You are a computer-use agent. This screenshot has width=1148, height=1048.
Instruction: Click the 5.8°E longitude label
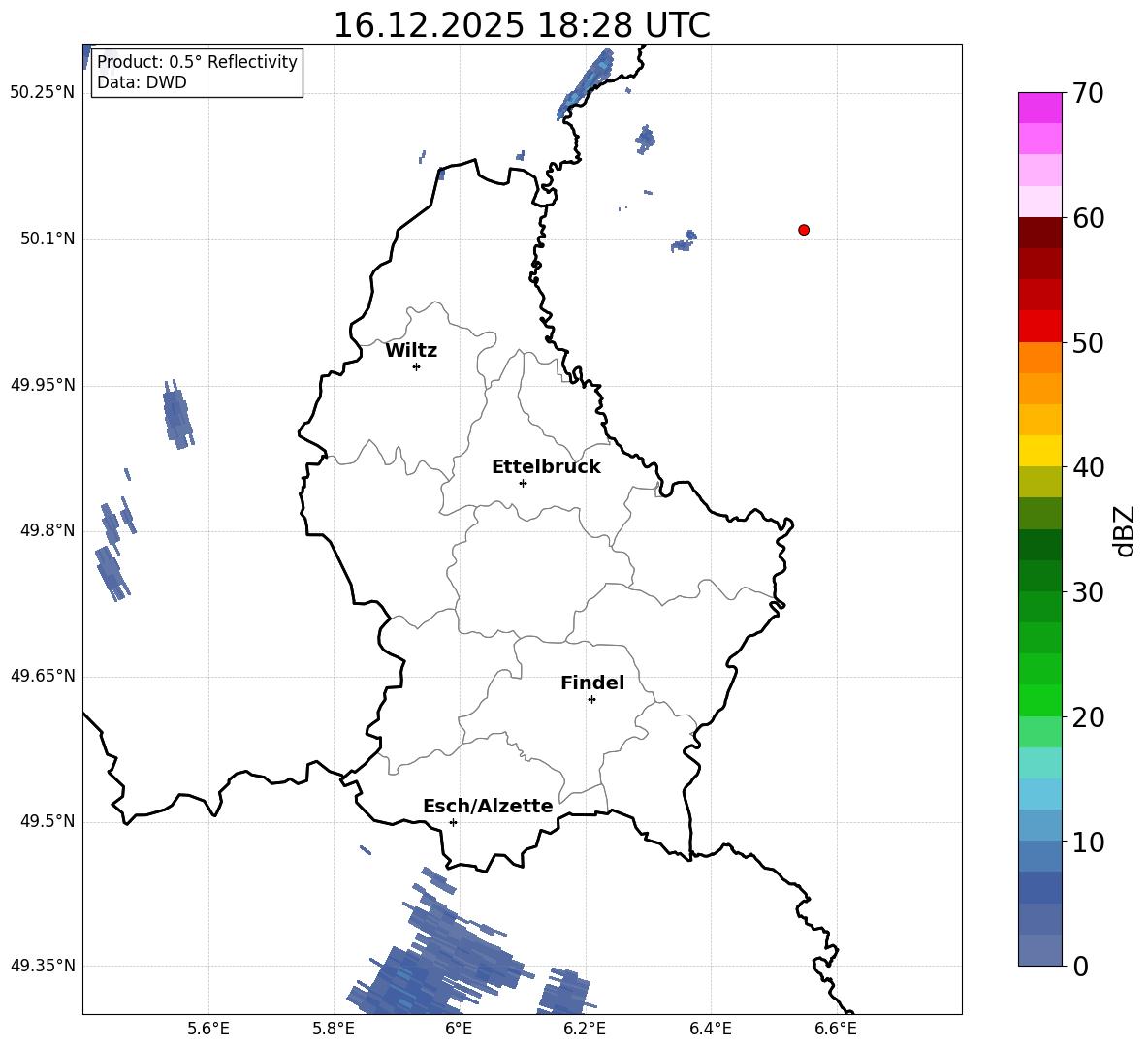click(334, 1029)
